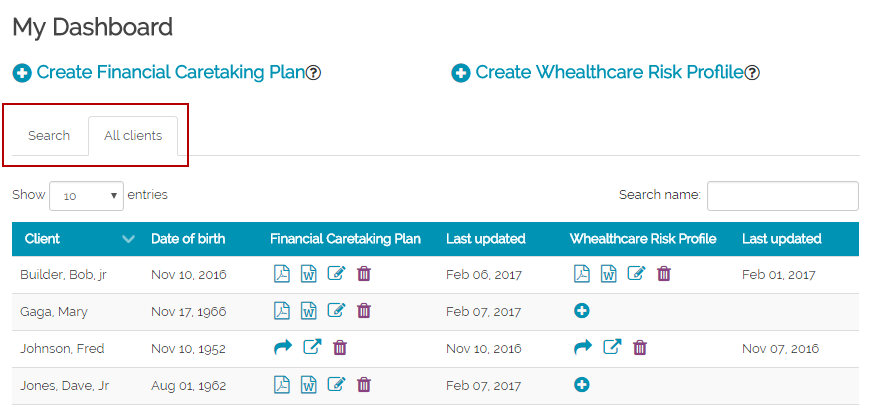Screen dimensions: 875x409
Task: Click help icon beside Create Whealthcare Risk Profile
Action: 752,73
